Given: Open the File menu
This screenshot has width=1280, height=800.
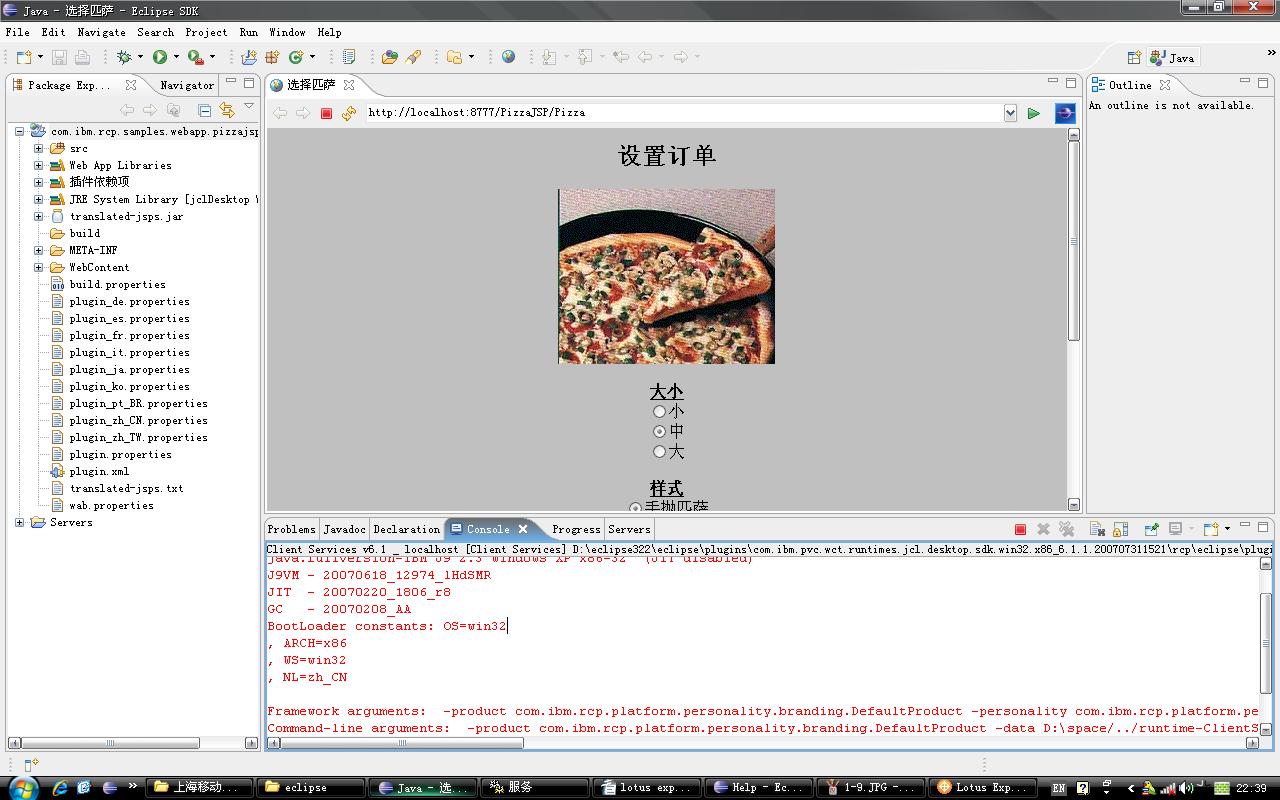Looking at the screenshot, I should tap(17, 32).
